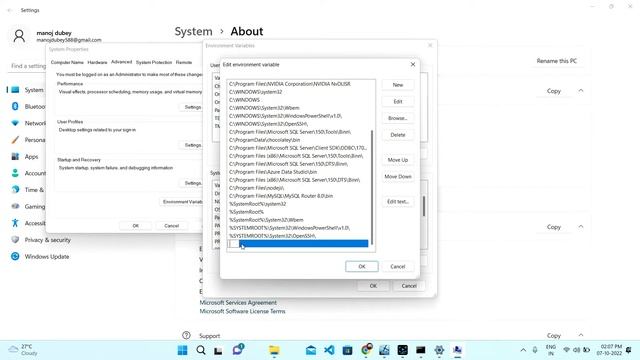Open File Explorer from taskbar
Screen dimensions: 640x360
point(274,350)
